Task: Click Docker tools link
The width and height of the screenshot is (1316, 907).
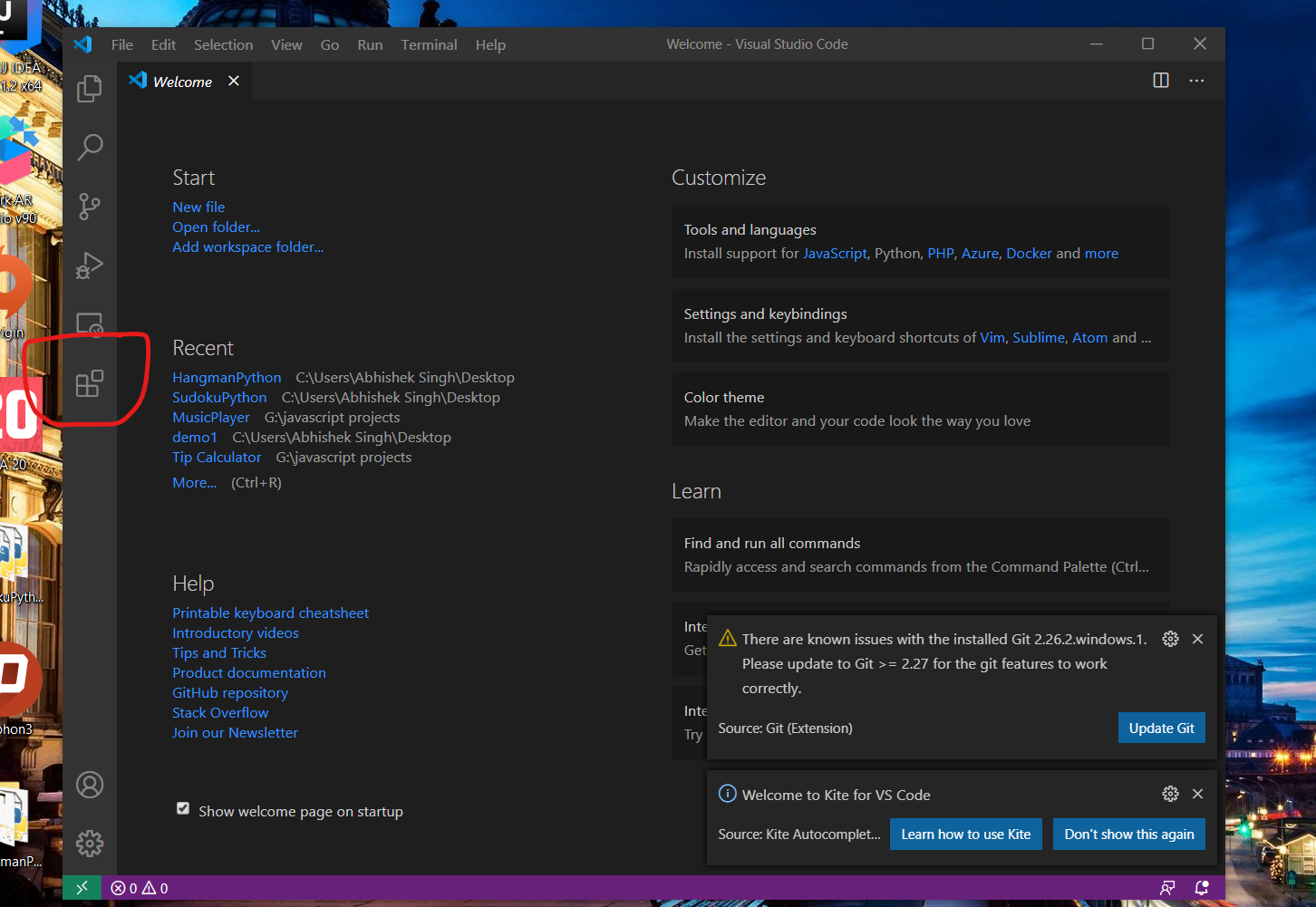Action: click(1029, 253)
